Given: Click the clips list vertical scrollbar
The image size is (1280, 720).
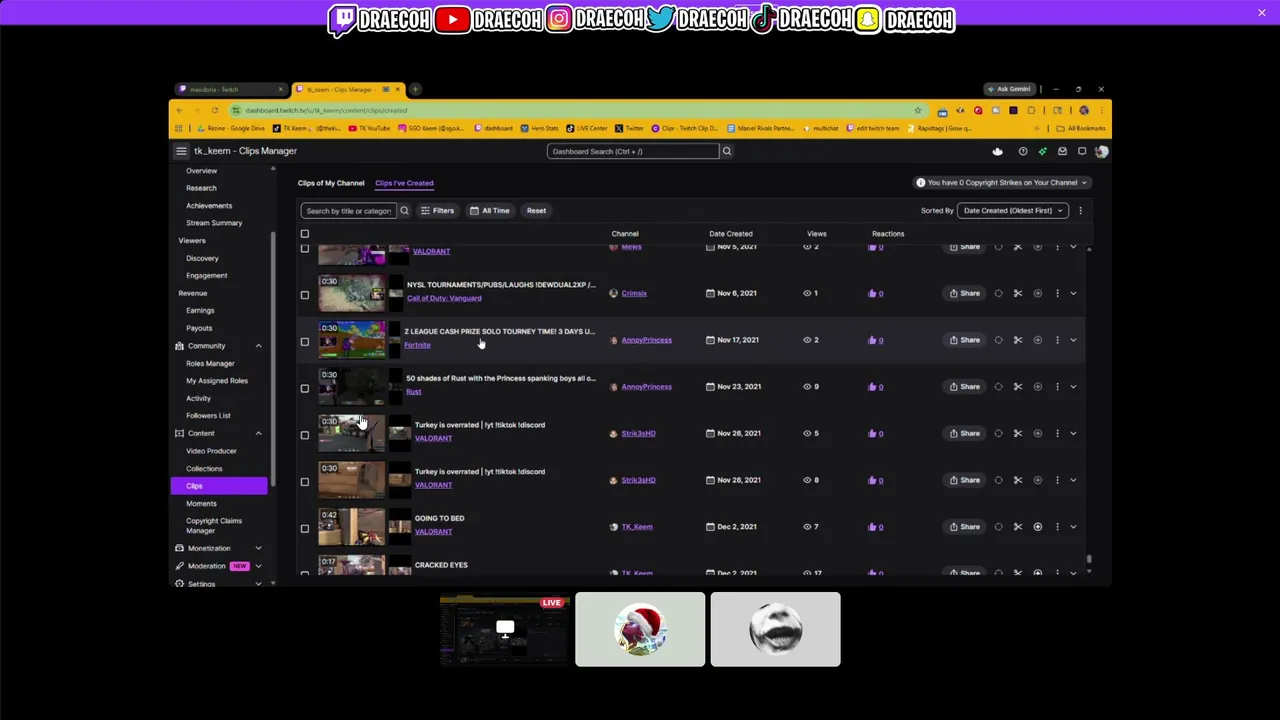Looking at the screenshot, I should (1089, 560).
